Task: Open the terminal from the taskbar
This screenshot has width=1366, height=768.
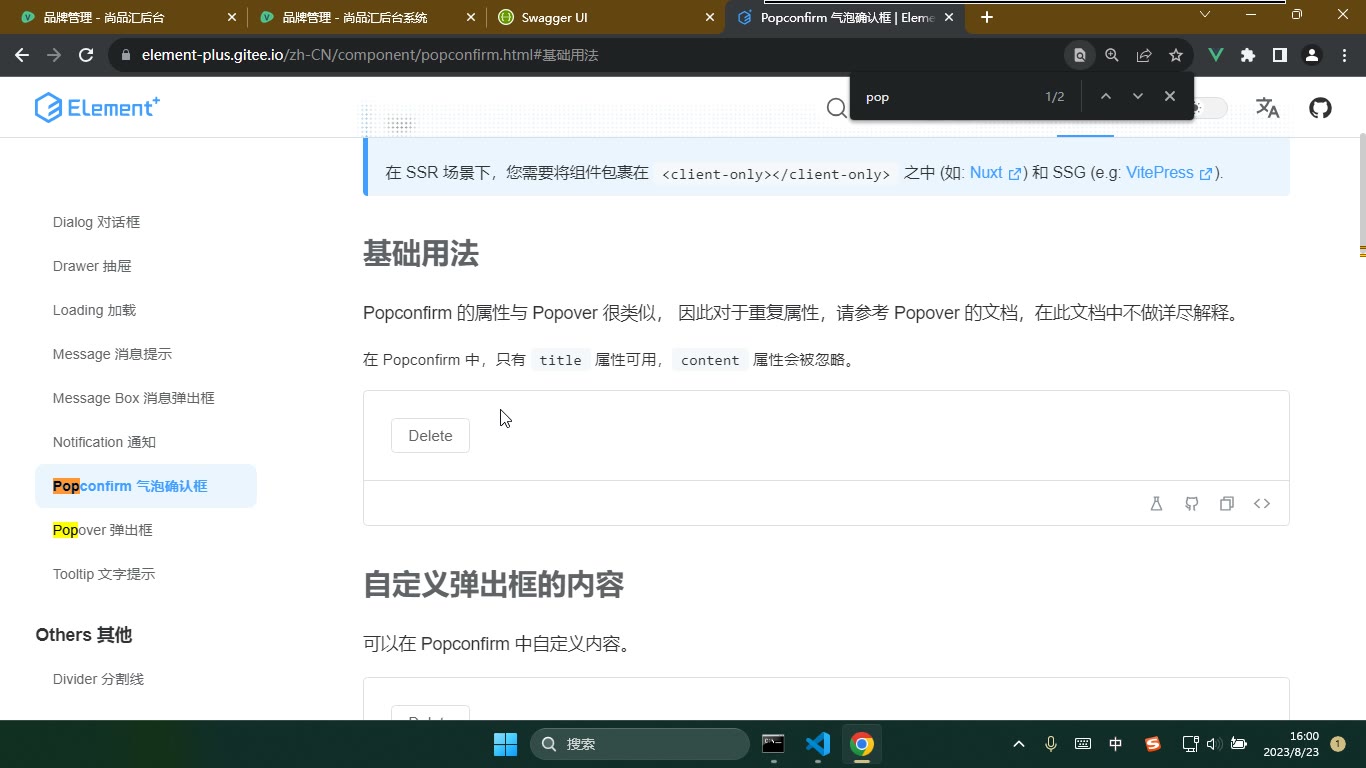Action: tap(773, 744)
